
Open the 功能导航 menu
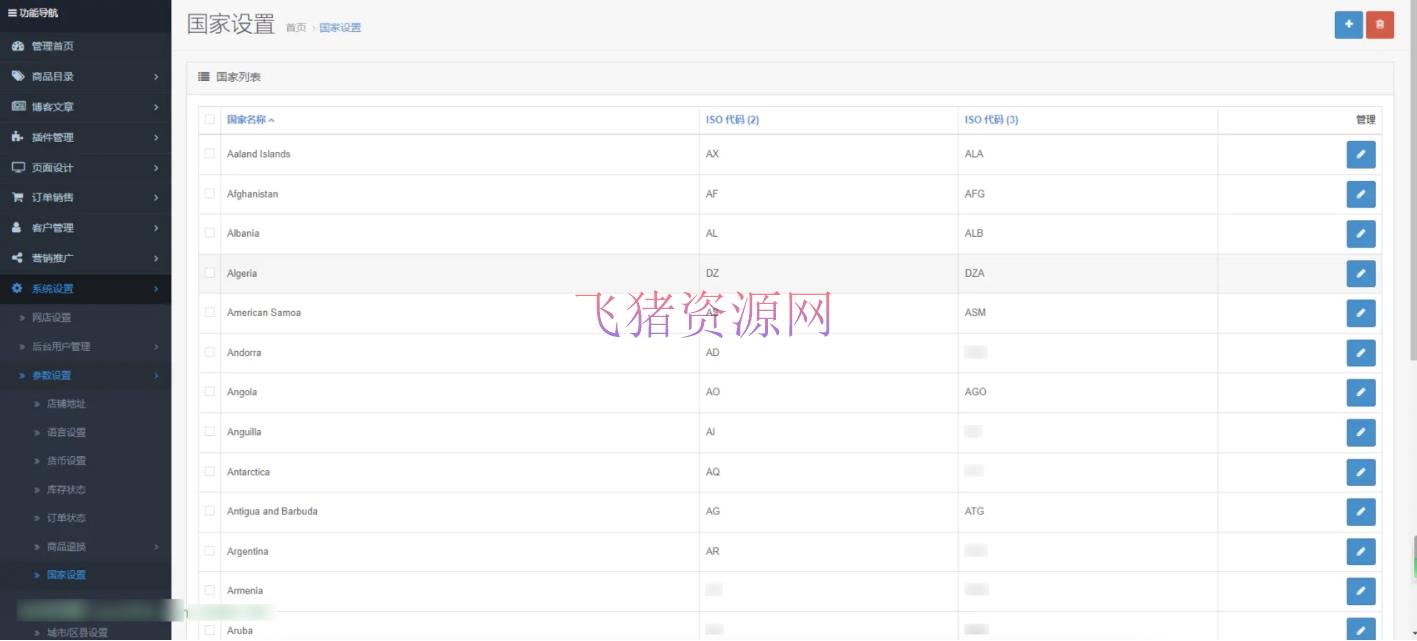35,13
